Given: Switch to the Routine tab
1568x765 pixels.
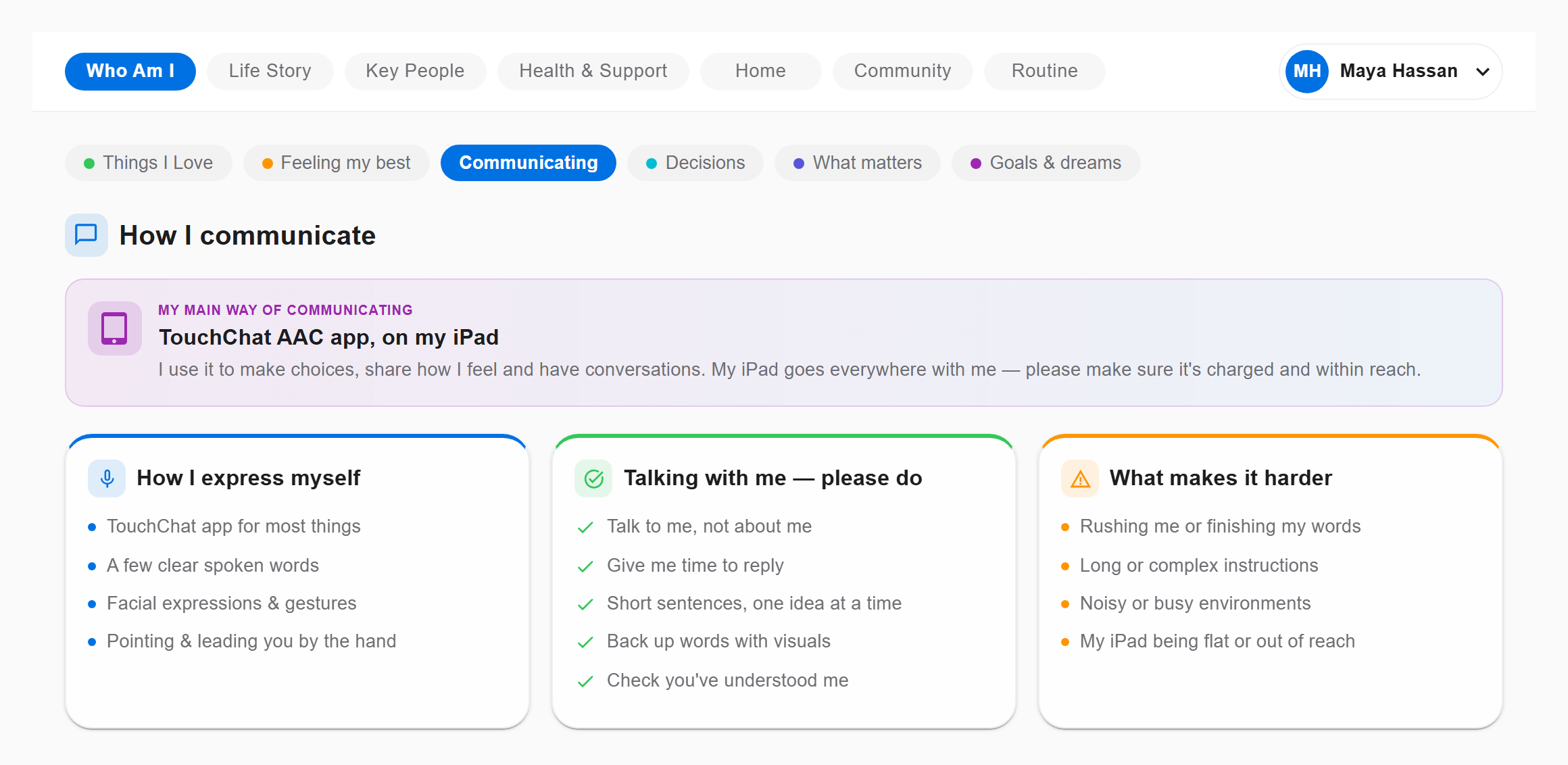Looking at the screenshot, I should click(x=1044, y=71).
